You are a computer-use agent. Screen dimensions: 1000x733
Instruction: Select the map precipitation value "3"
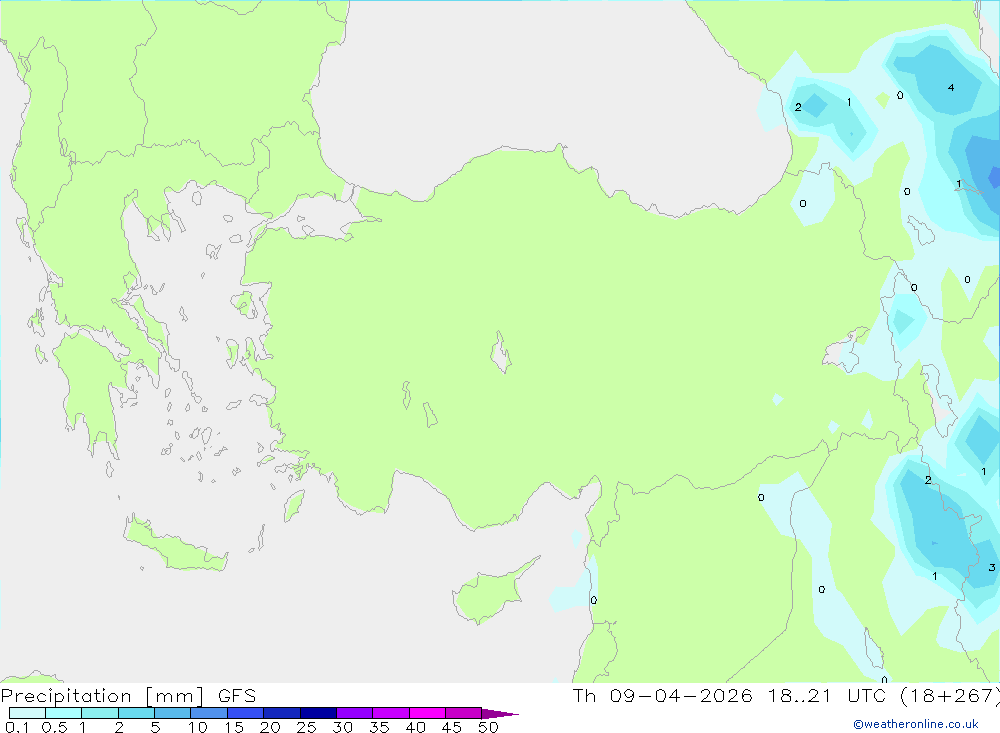[x=991, y=567]
